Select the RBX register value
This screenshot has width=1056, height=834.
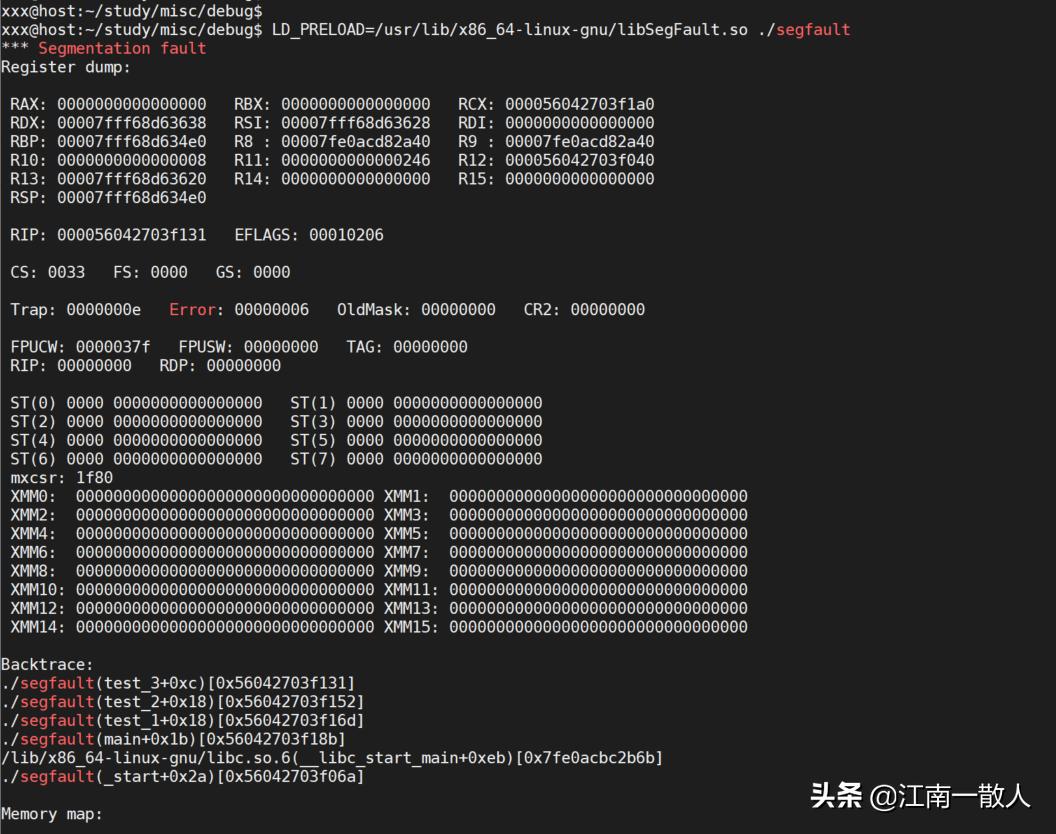click(356, 104)
